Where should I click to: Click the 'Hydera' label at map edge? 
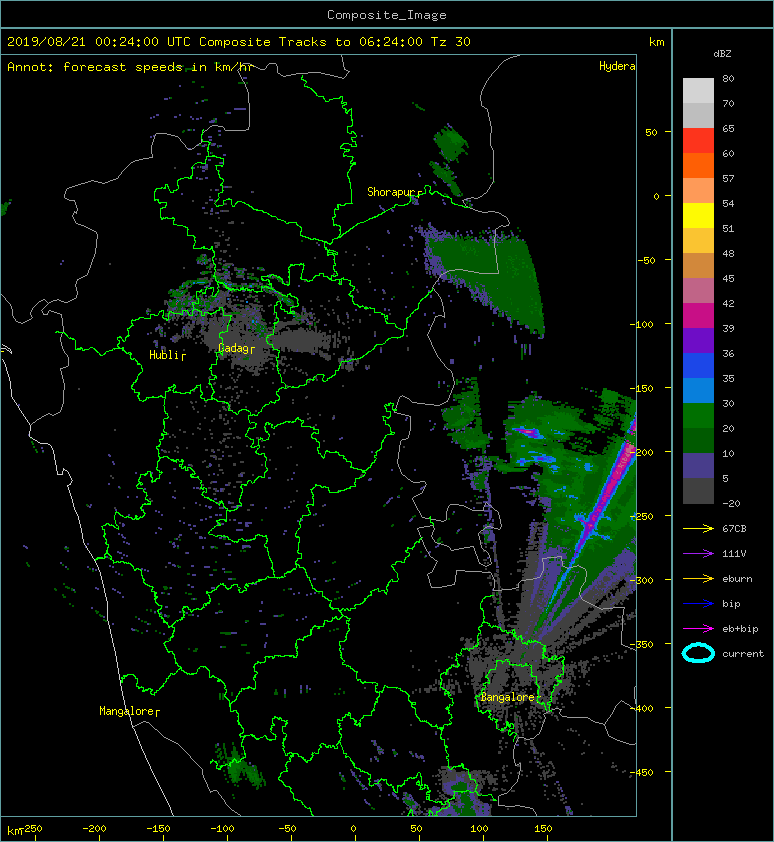[617, 66]
